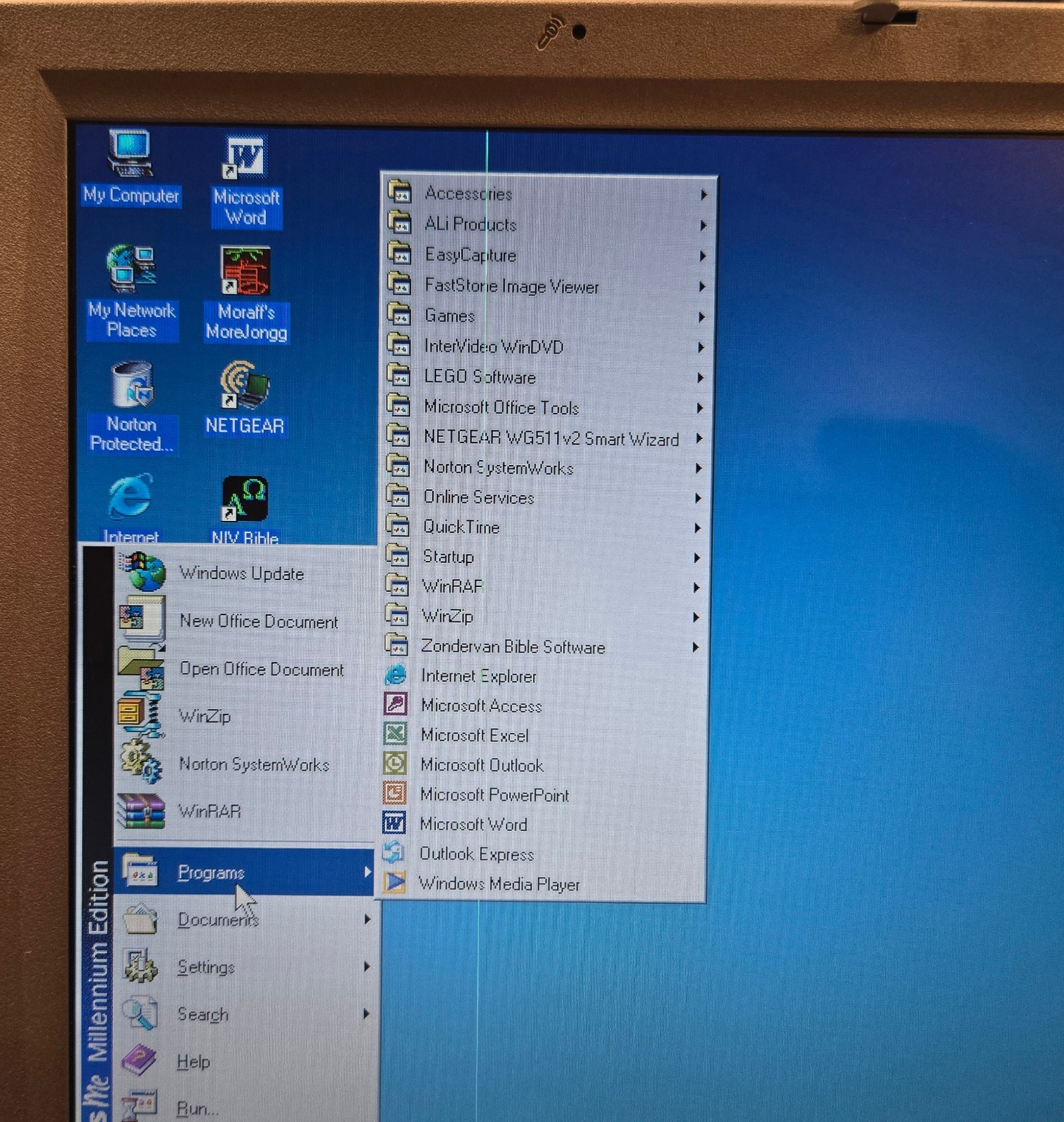Click the Help label in Start menu
Viewport: 1064px width, 1122px height.
coord(194,1061)
